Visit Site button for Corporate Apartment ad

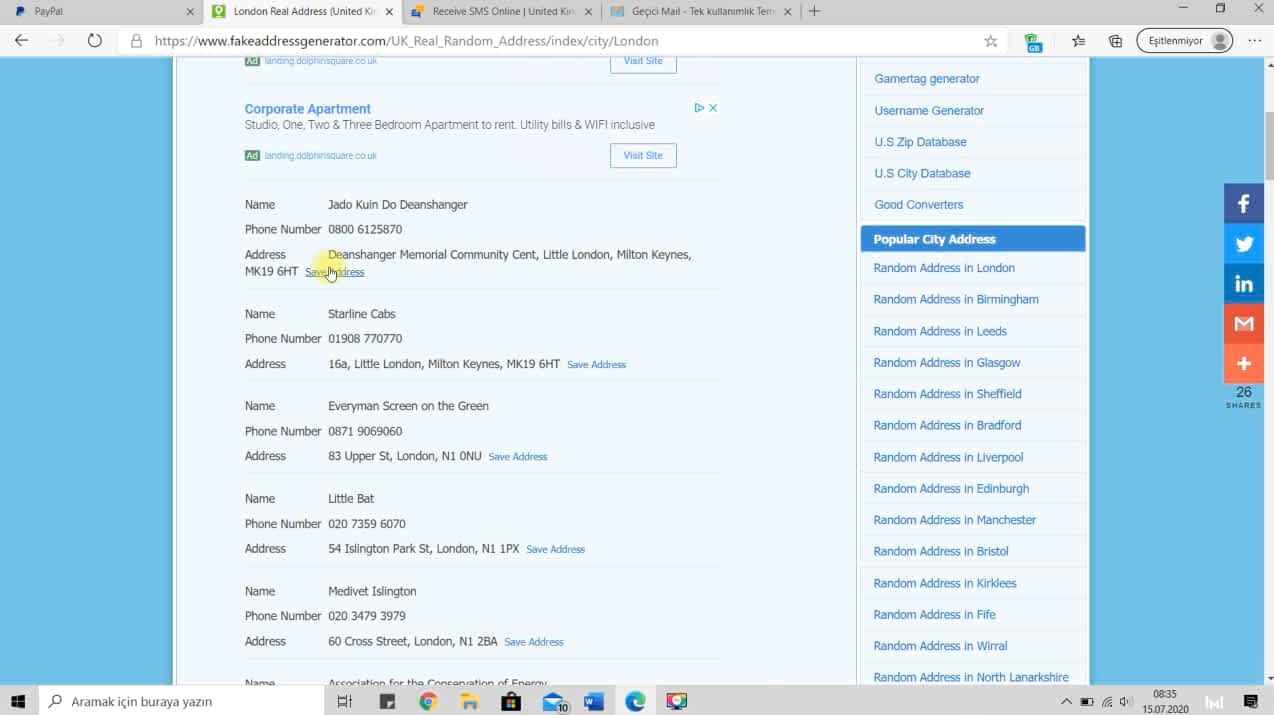(x=643, y=155)
